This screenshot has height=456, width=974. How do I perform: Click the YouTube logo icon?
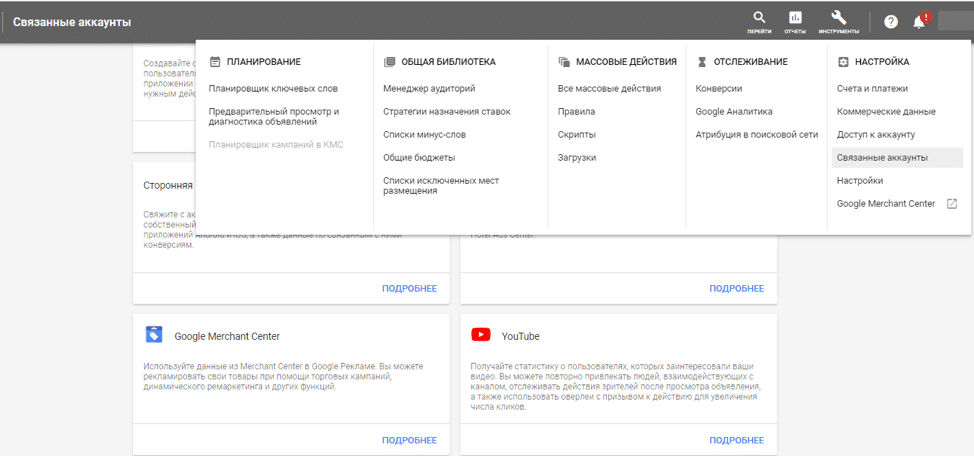(x=481, y=335)
